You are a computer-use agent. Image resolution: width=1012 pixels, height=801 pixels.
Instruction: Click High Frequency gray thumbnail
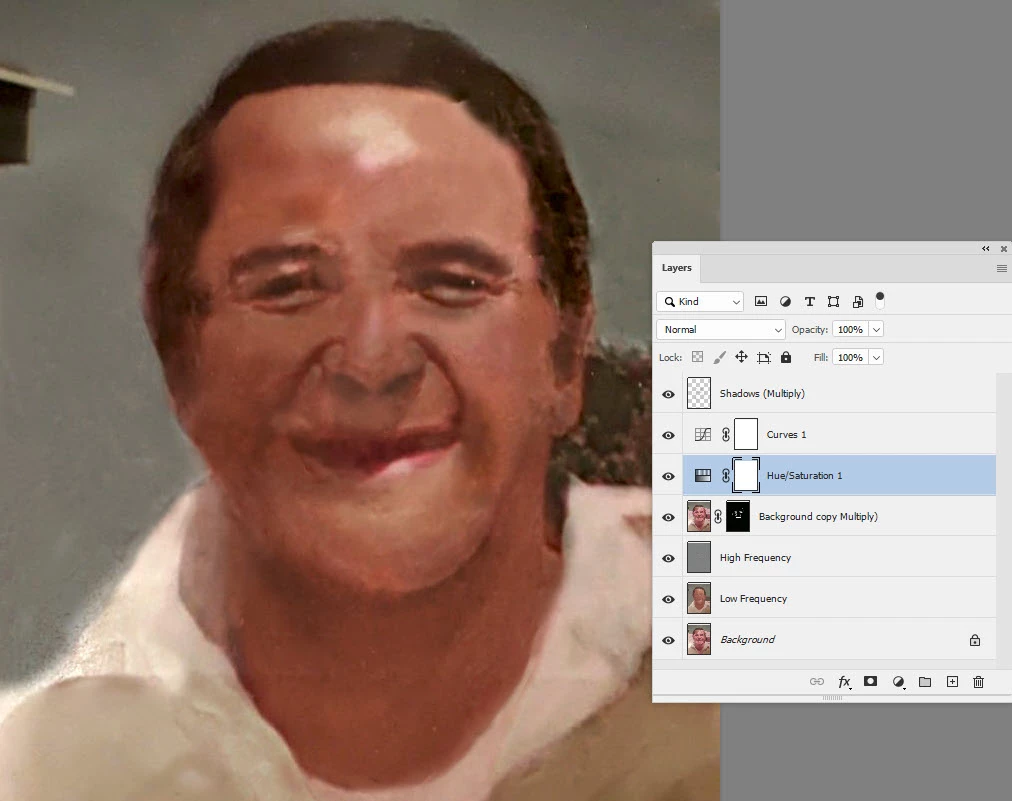click(x=699, y=557)
